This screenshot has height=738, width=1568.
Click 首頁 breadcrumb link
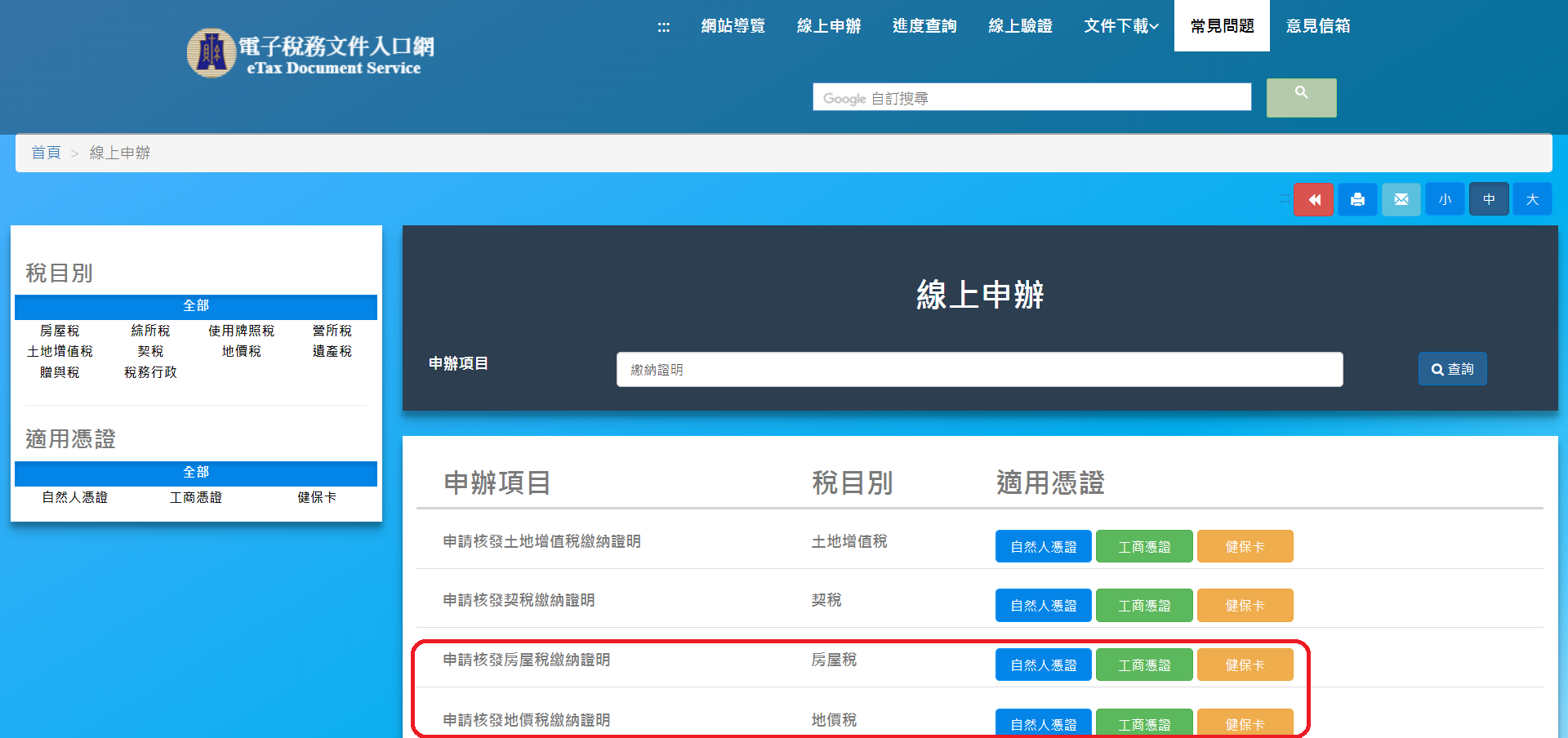tap(46, 153)
